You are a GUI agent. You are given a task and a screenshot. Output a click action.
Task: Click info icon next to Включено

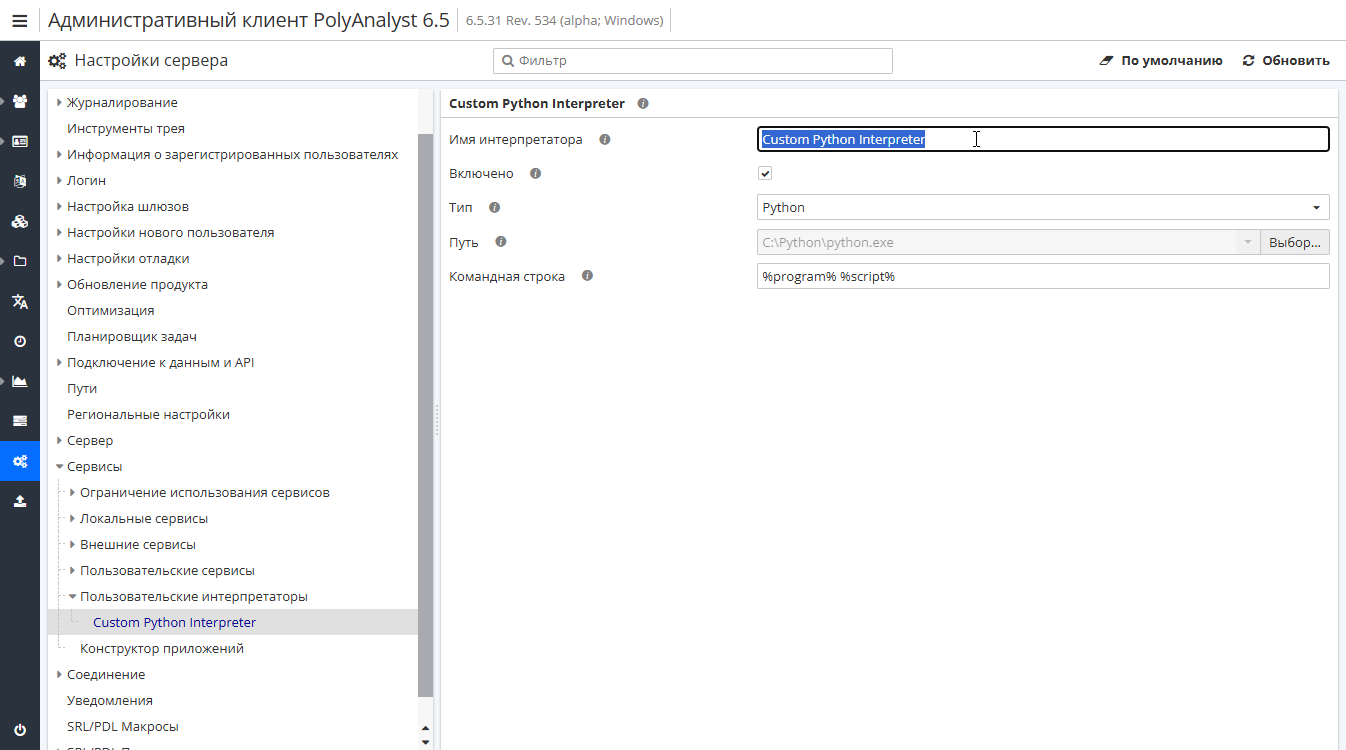pos(535,174)
